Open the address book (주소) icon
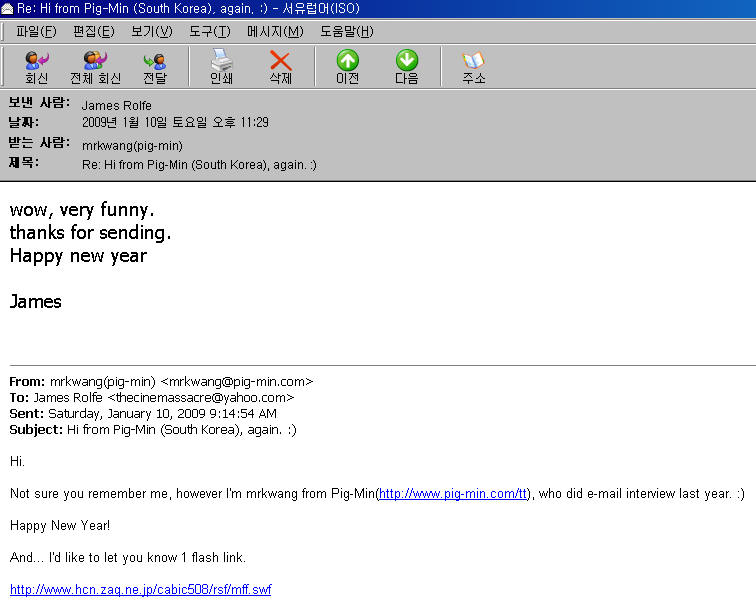 [473, 67]
